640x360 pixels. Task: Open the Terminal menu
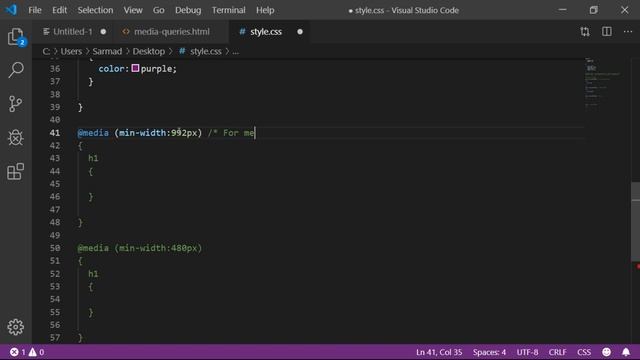(228, 10)
